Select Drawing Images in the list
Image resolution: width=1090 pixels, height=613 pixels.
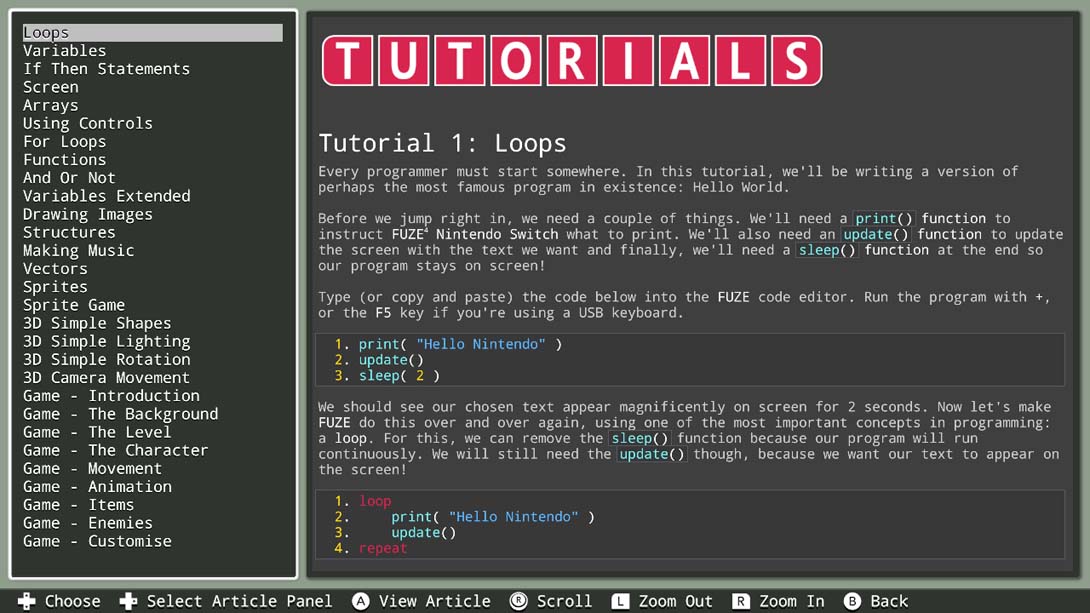pos(88,214)
